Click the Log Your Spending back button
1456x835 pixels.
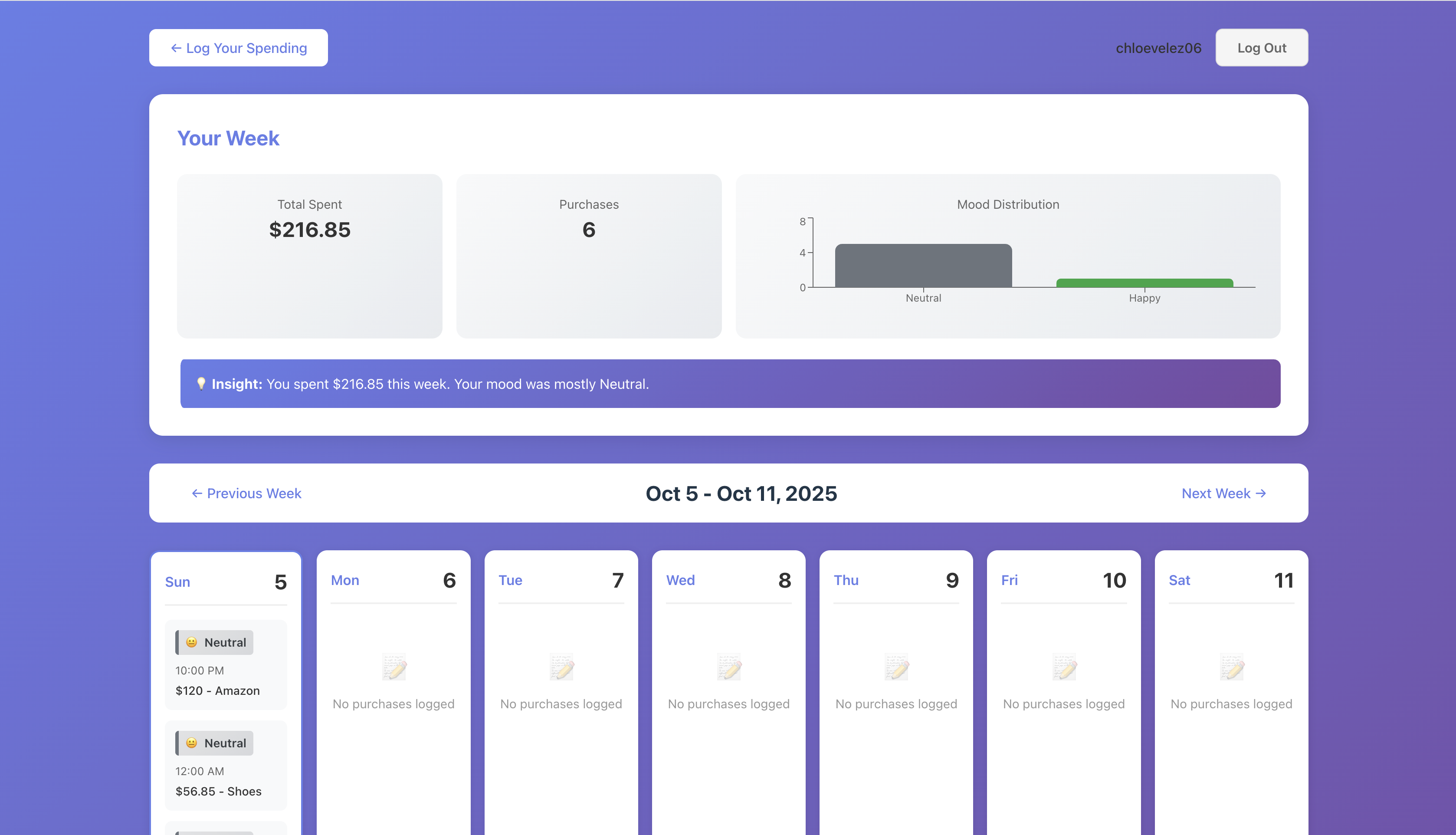pyautogui.click(x=239, y=48)
